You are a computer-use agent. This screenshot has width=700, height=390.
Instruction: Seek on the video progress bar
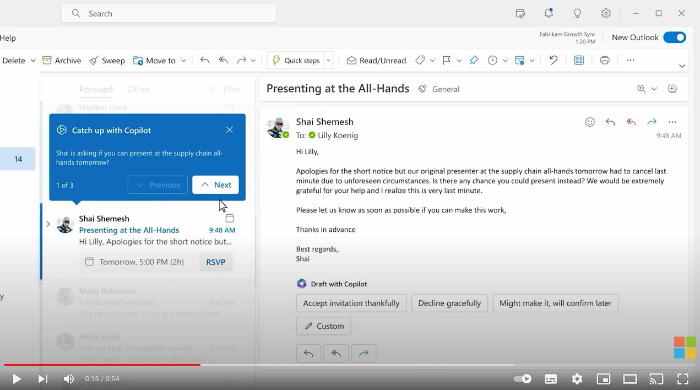pyautogui.click(x=350, y=365)
